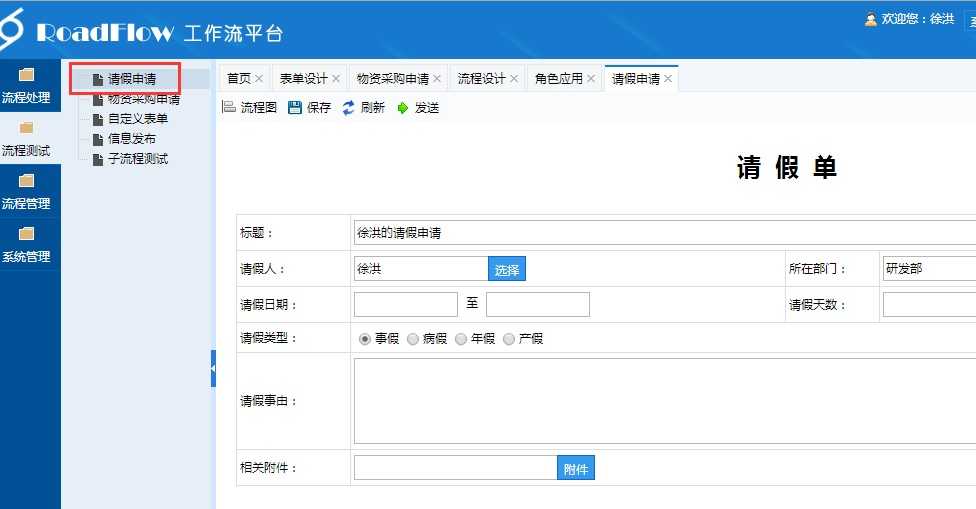Click the 标题 title input field
976x509 pixels.
(665, 233)
